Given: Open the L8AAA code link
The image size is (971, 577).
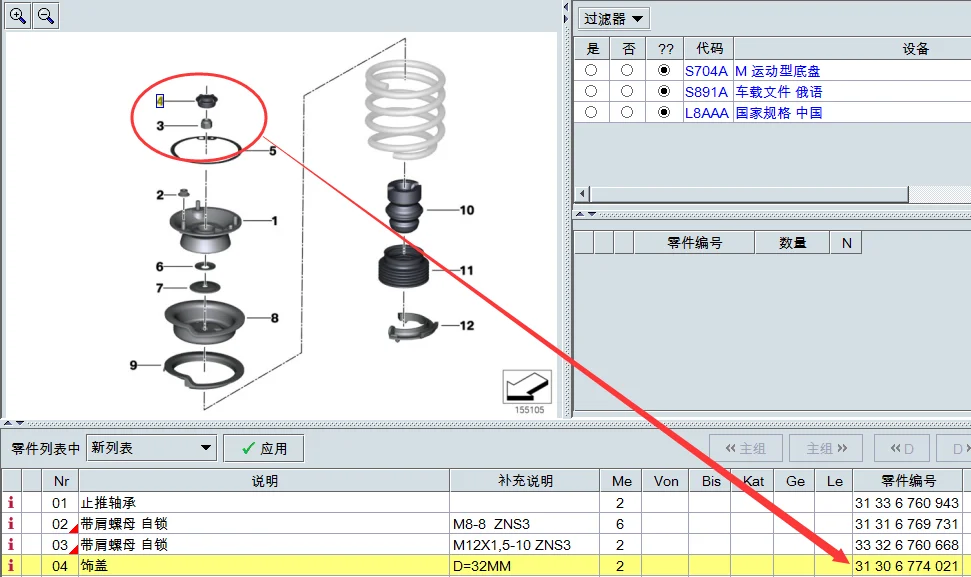Looking at the screenshot, I should pyautogui.click(x=706, y=113).
